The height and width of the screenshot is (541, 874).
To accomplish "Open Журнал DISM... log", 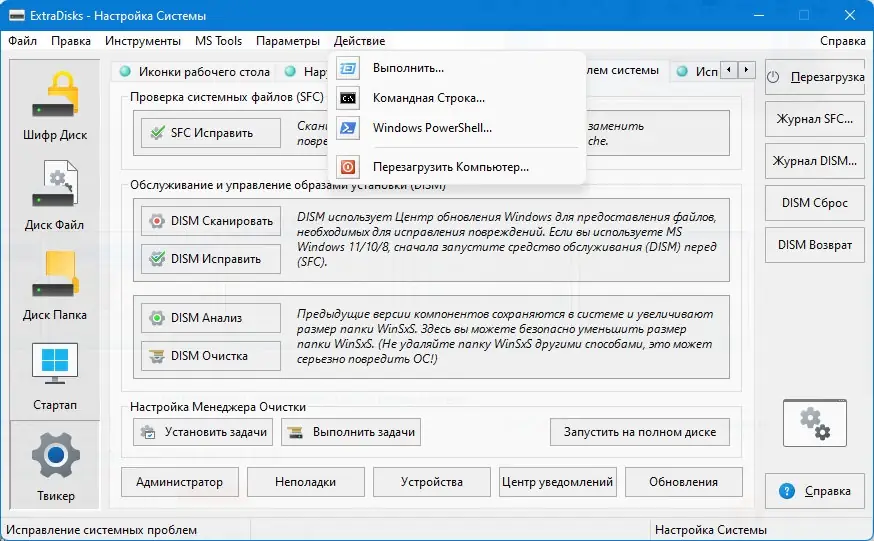I will 814,160.
